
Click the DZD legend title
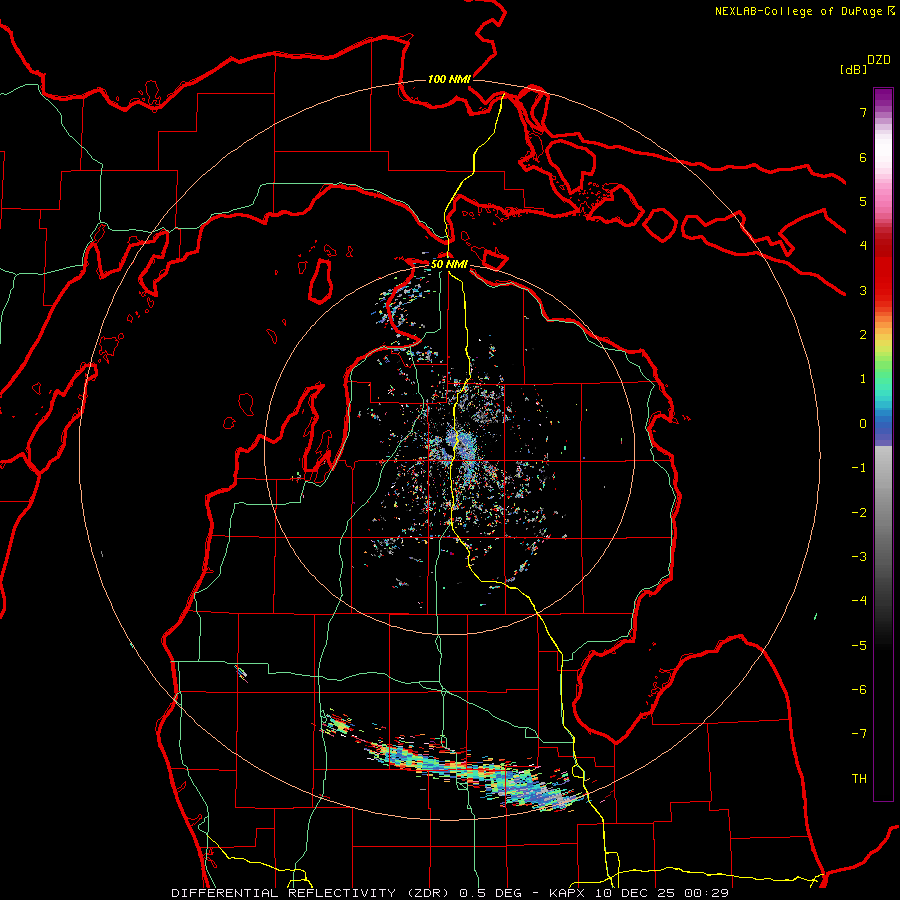879,60
